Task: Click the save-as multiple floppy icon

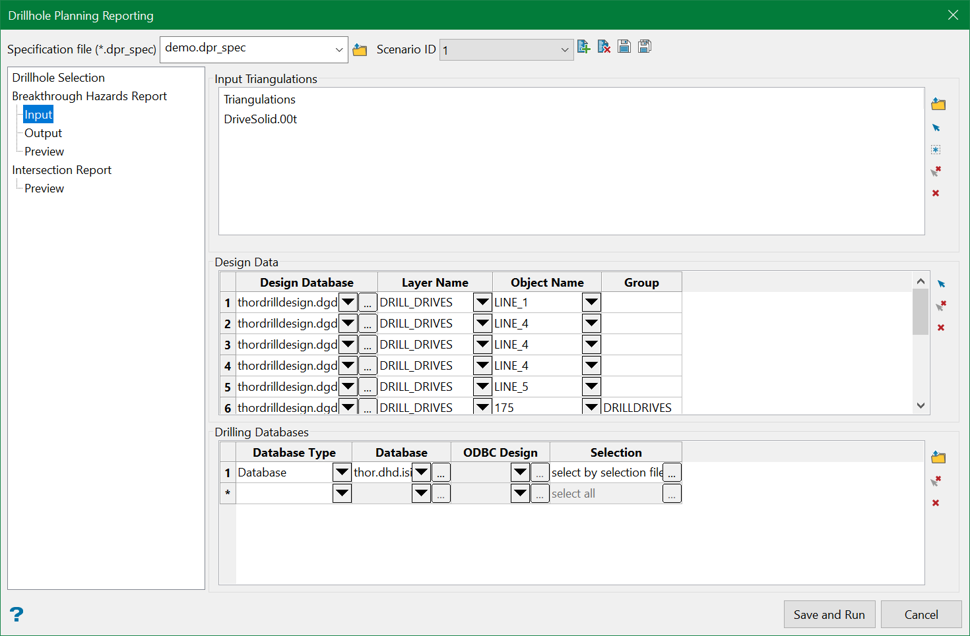Action: [645, 47]
